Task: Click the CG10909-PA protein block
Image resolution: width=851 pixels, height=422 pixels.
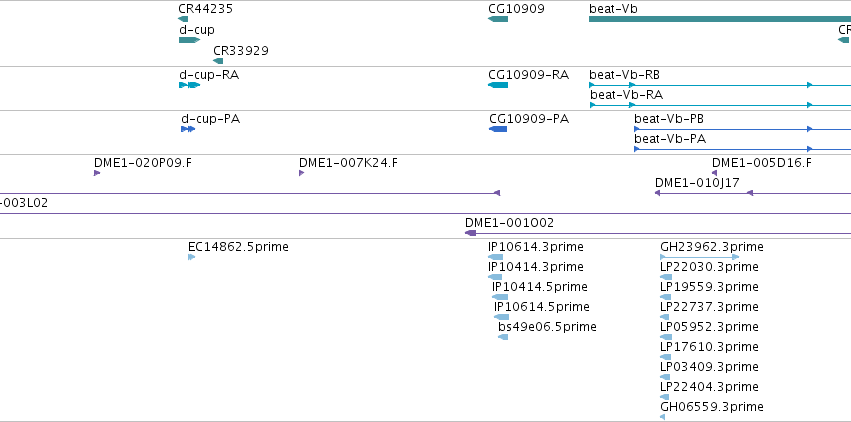Action: (498, 129)
